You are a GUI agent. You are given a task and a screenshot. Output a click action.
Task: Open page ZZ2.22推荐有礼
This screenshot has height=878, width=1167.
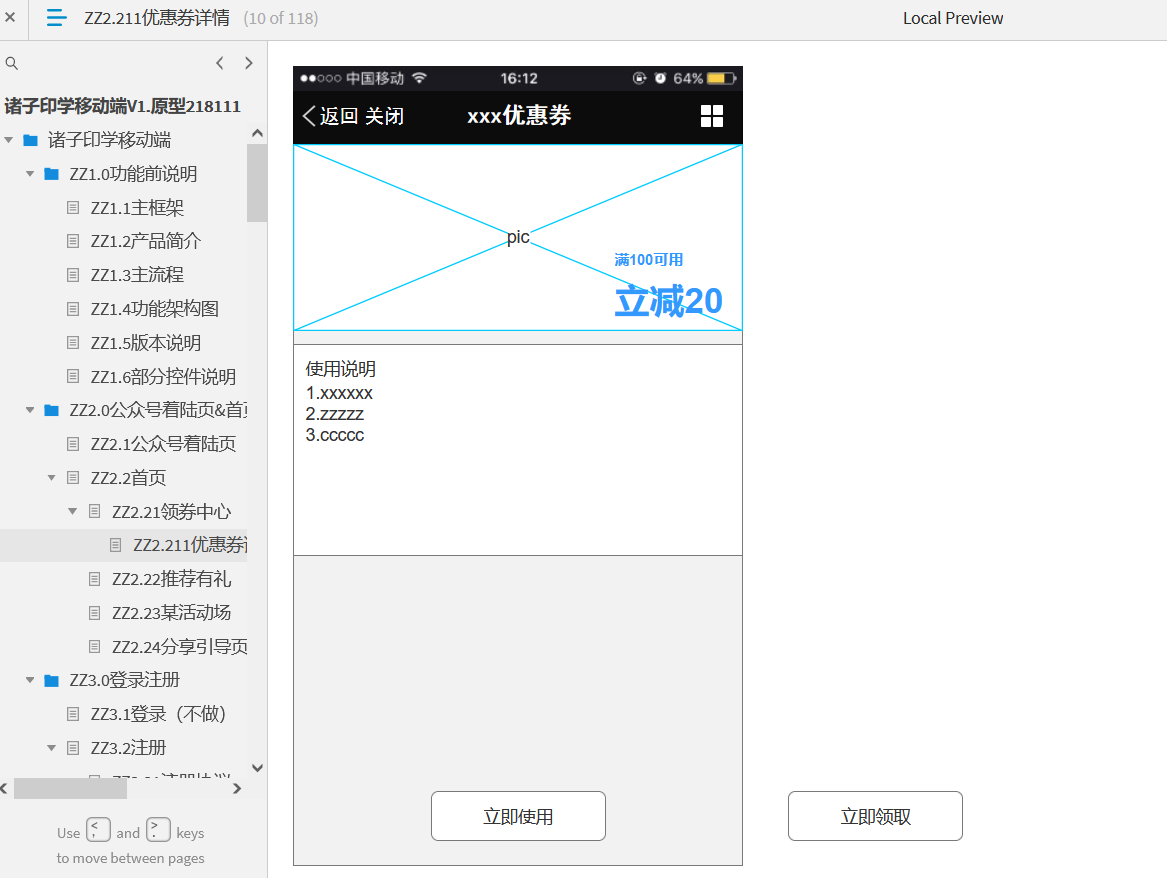[171, 579]
